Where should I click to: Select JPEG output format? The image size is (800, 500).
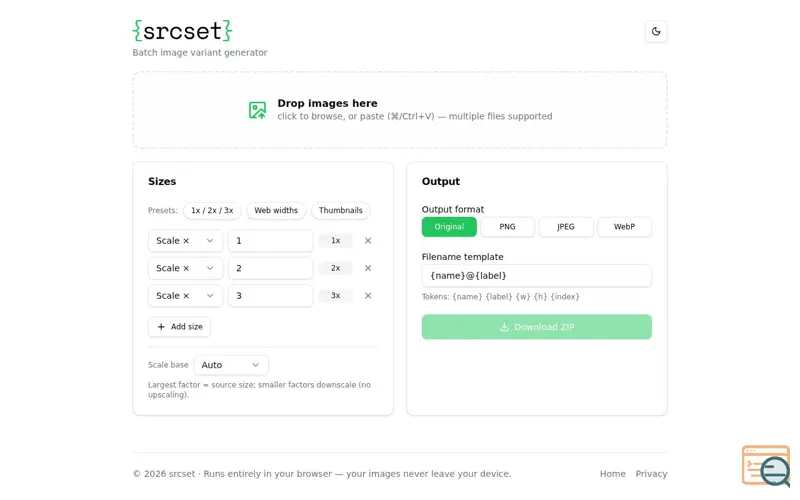coord(566,227)
